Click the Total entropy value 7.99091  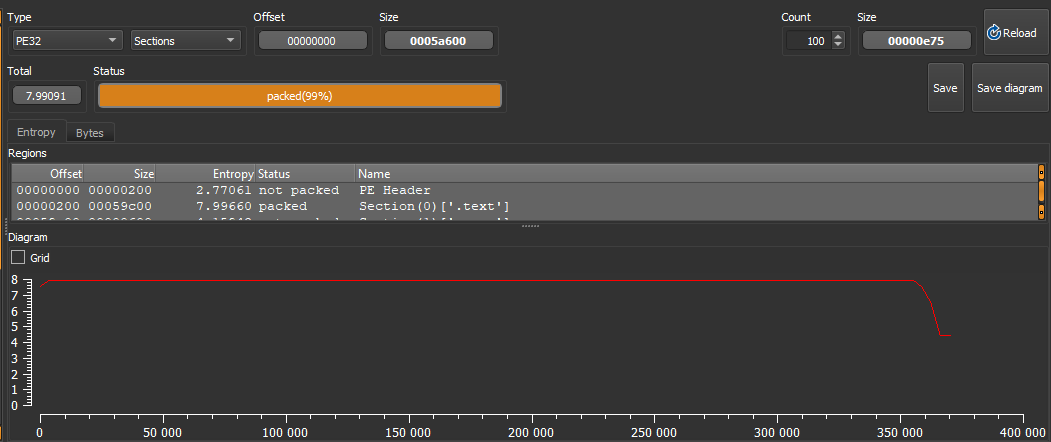(x=45, y=96)
